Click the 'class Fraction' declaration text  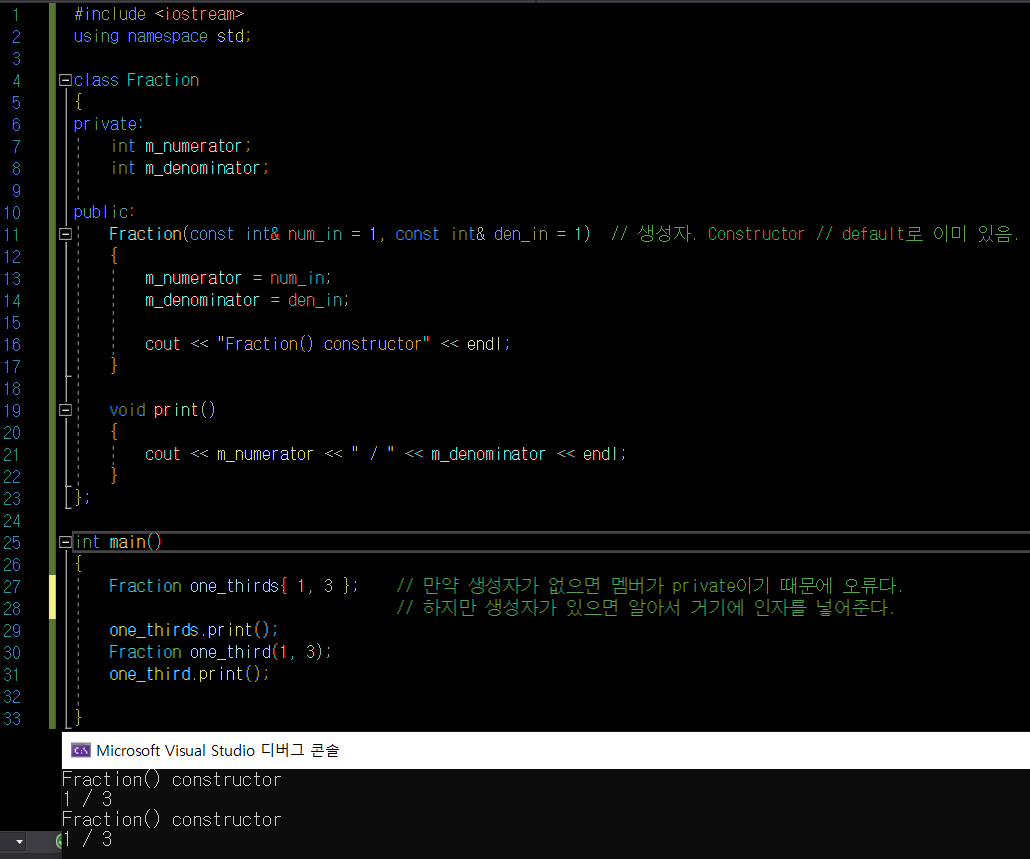[136, 80]
